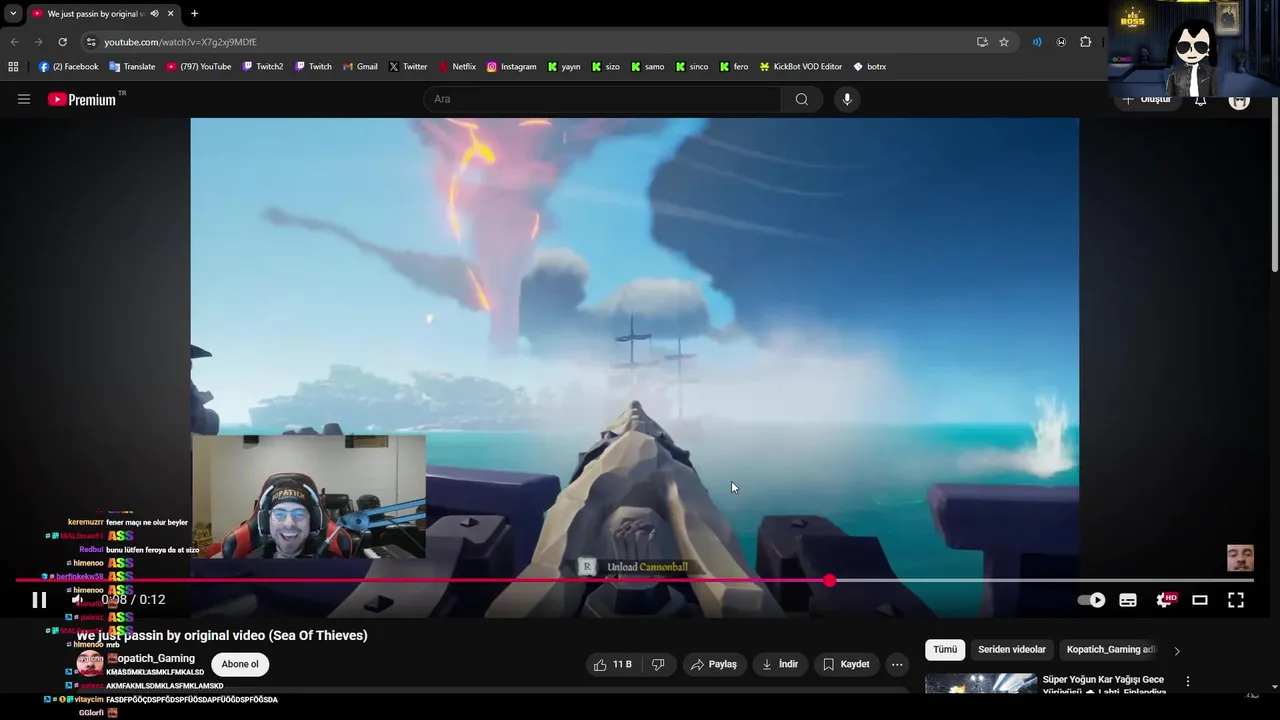Open the botrx bookmark
Screen dimensions: 1280x720
(869, 67)
